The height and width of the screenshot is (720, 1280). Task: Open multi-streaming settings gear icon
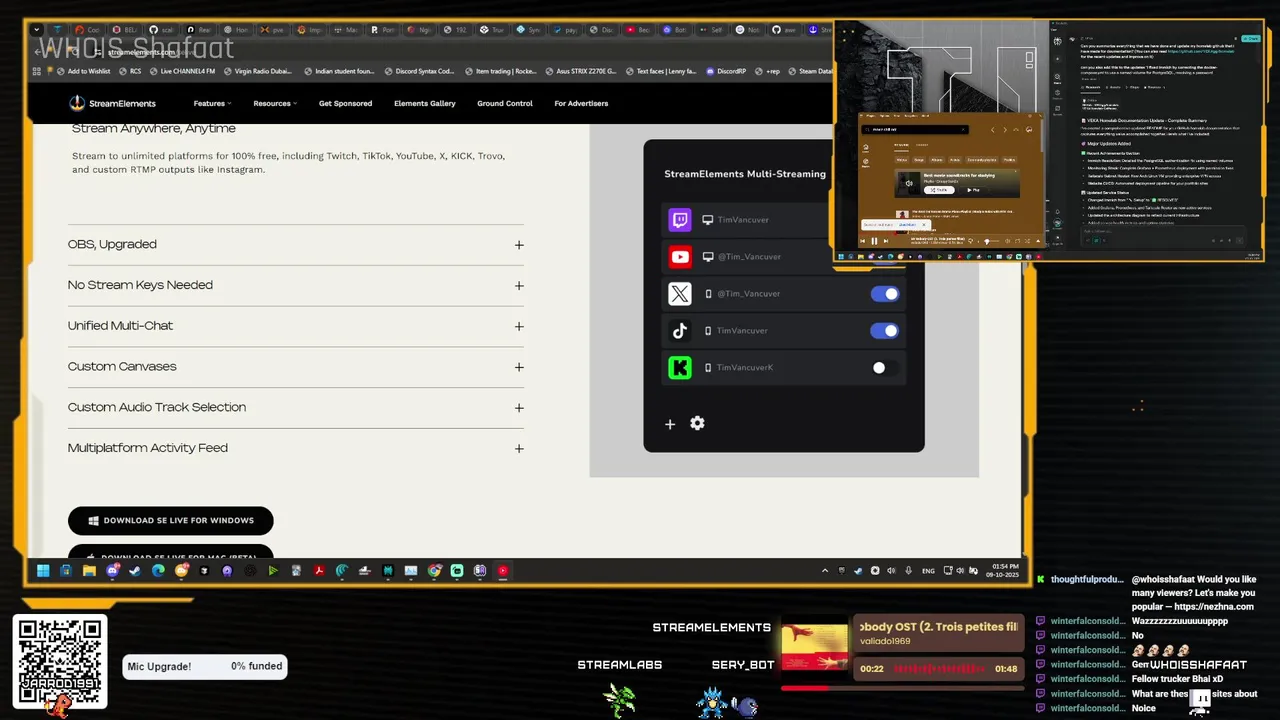click(697, 424)
